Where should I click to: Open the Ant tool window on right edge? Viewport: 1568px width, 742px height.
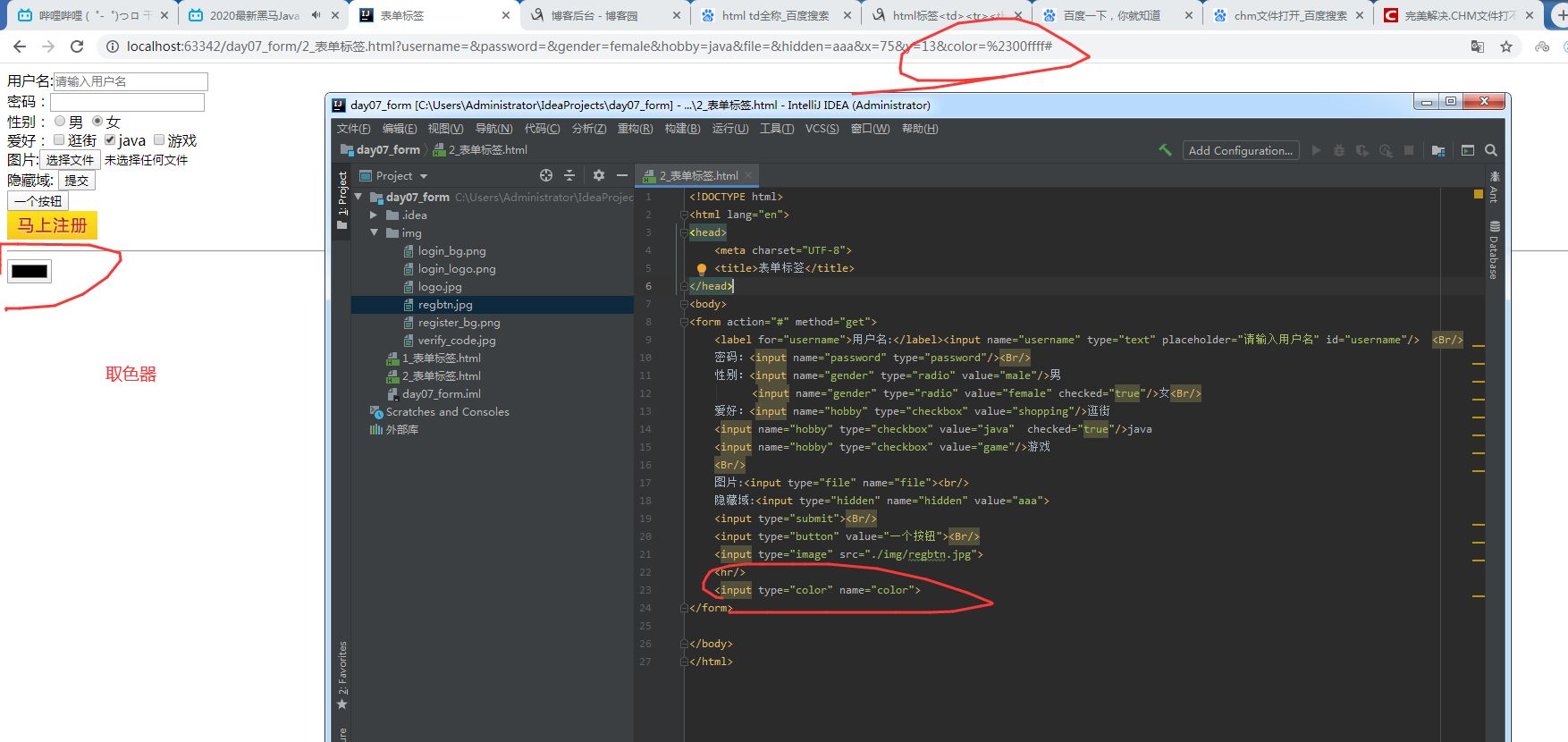(x=1495, y=188)
